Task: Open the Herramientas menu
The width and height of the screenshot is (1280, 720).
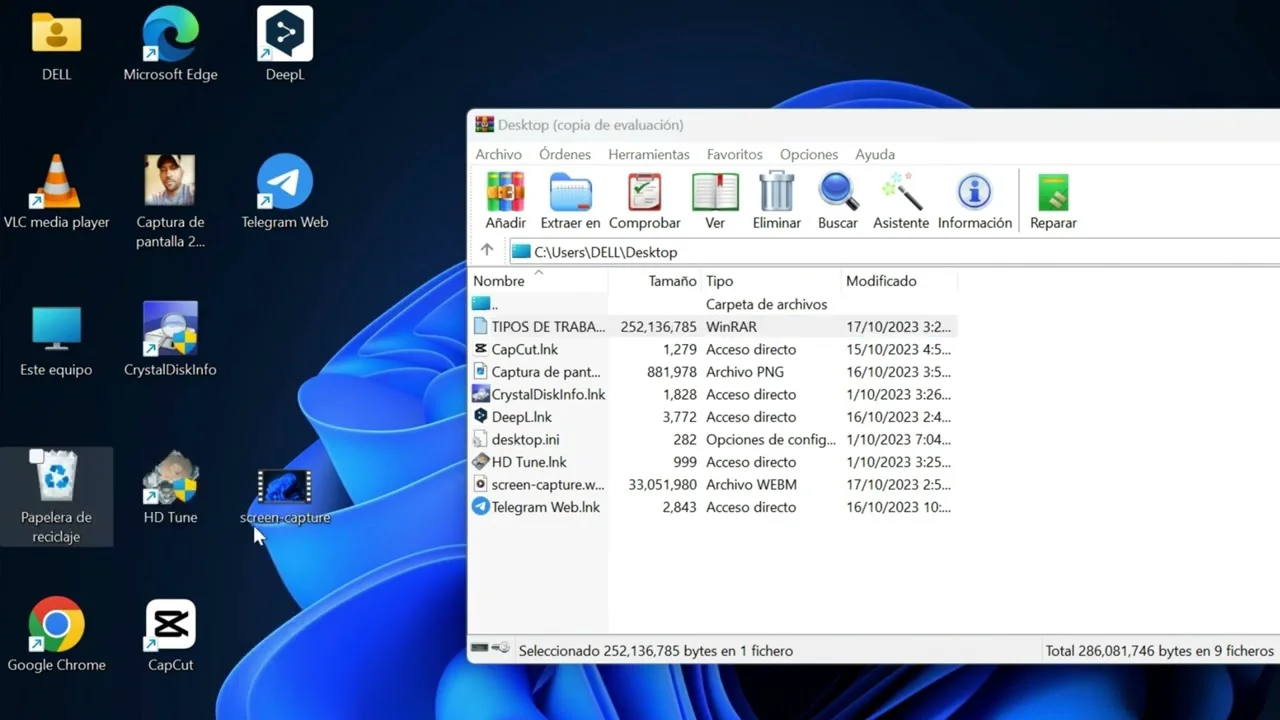Action: point(648,154)
